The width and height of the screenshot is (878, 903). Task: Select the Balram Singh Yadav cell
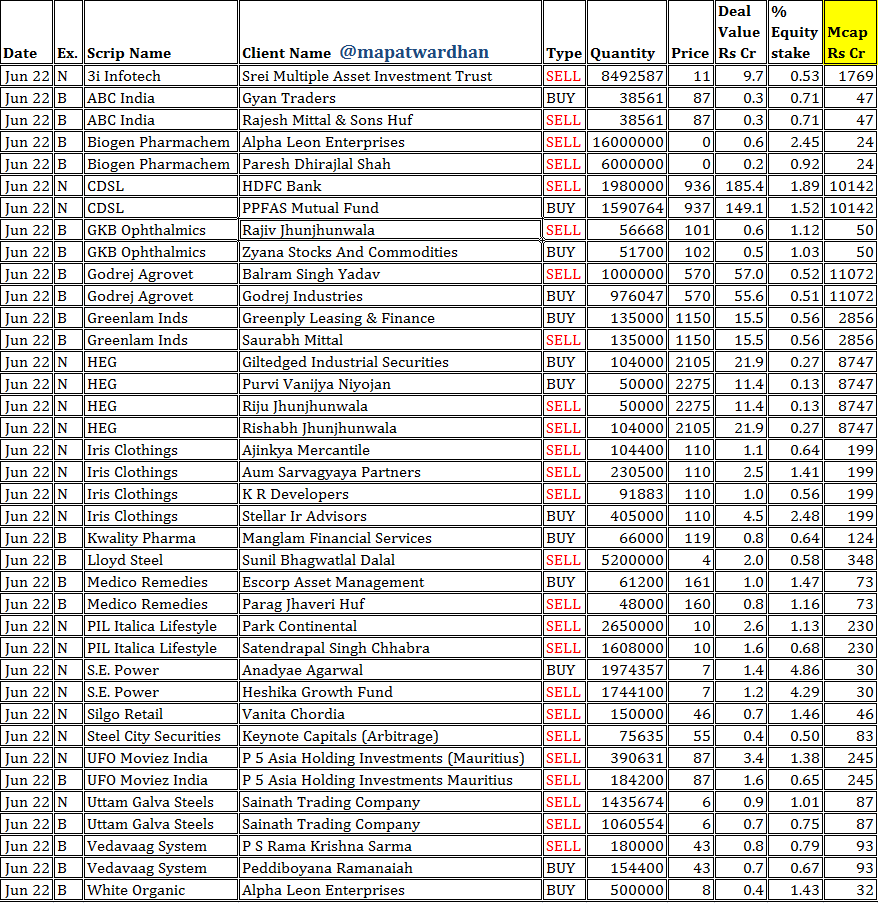(x=390, y=274)
